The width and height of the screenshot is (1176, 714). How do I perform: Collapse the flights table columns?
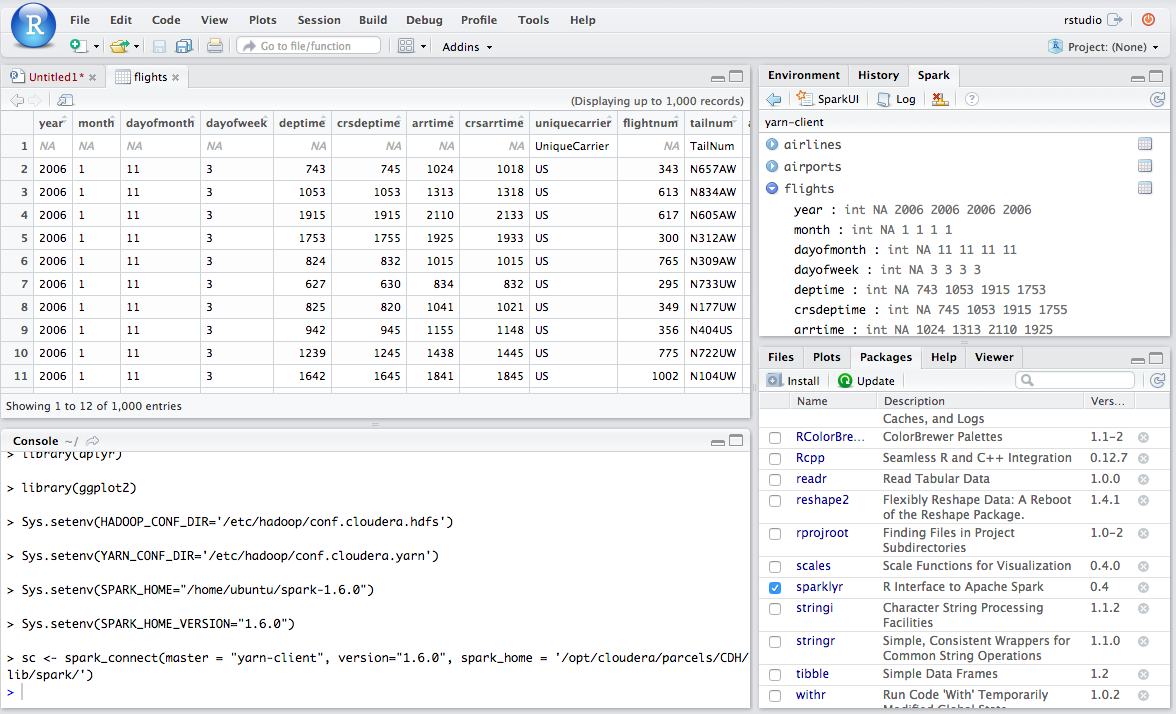coord(772,189)
